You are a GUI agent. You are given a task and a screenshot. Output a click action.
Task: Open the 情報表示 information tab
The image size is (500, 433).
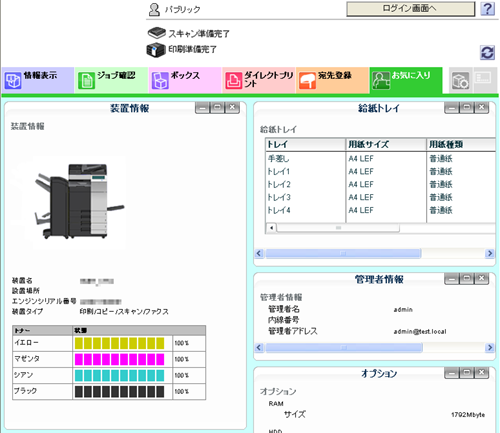(38, 80)
